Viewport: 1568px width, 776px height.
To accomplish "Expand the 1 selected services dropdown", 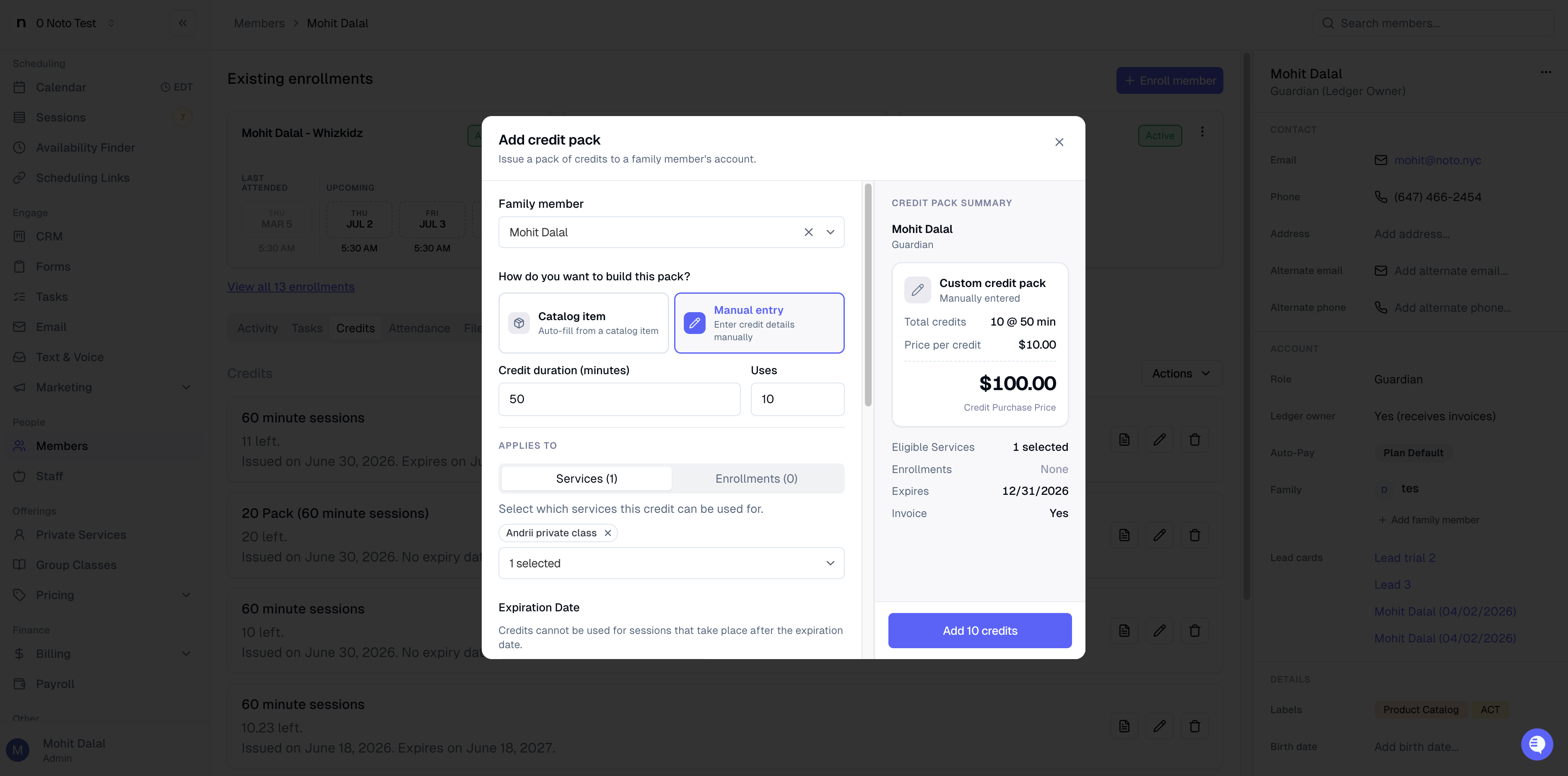I will pyautogui.click(x=671, y=563).
